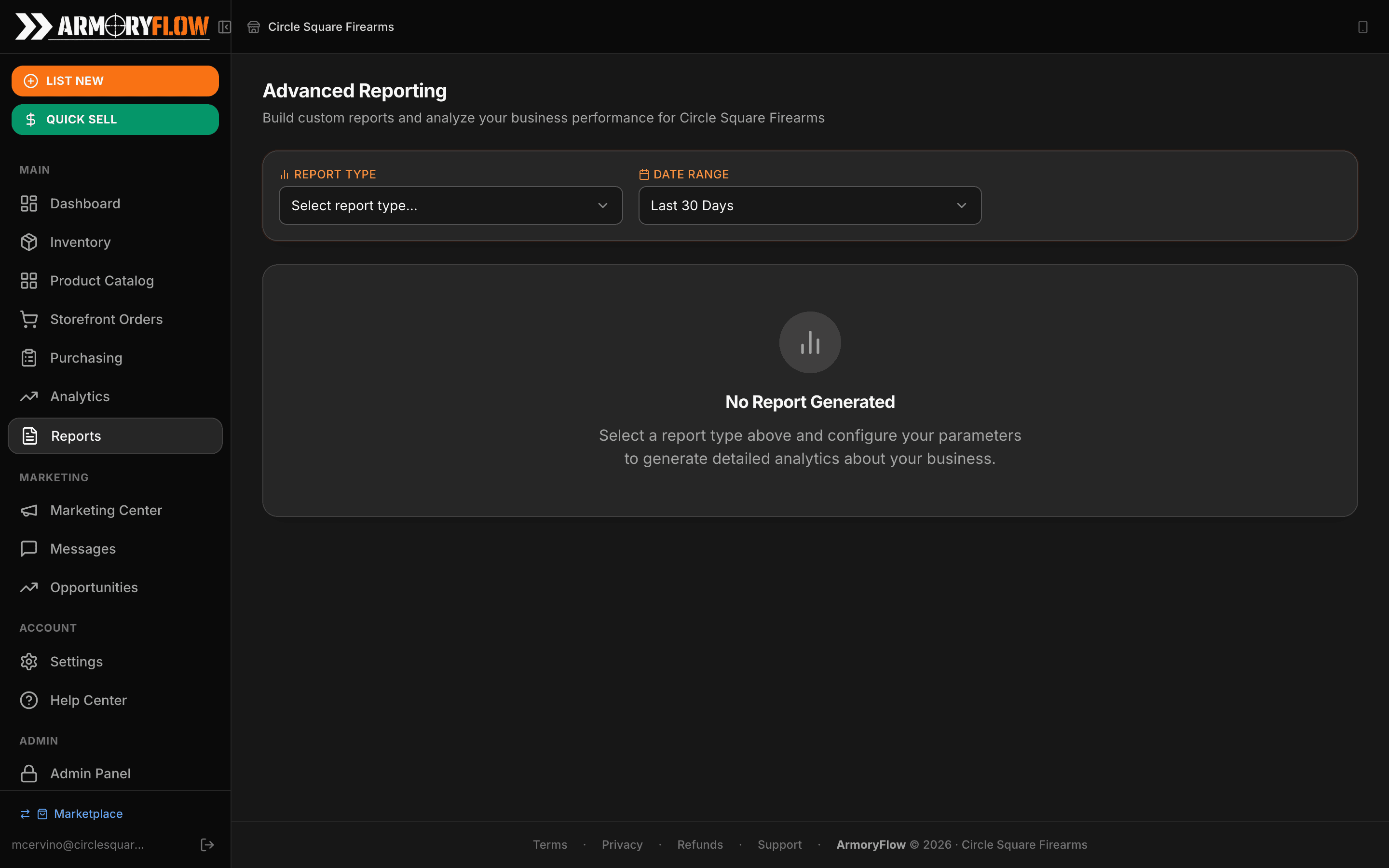Click the Marketing Center megaphone icon
Screen dimensions: 1389x868
pos(29,510)
